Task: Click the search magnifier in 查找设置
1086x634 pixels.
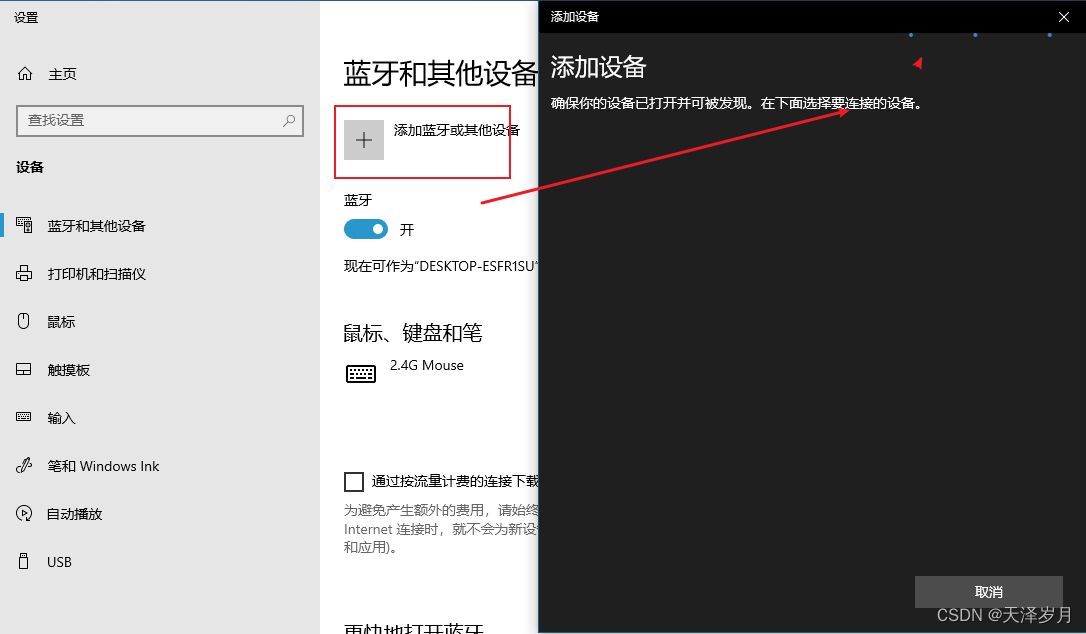Action: pos(290,121)
